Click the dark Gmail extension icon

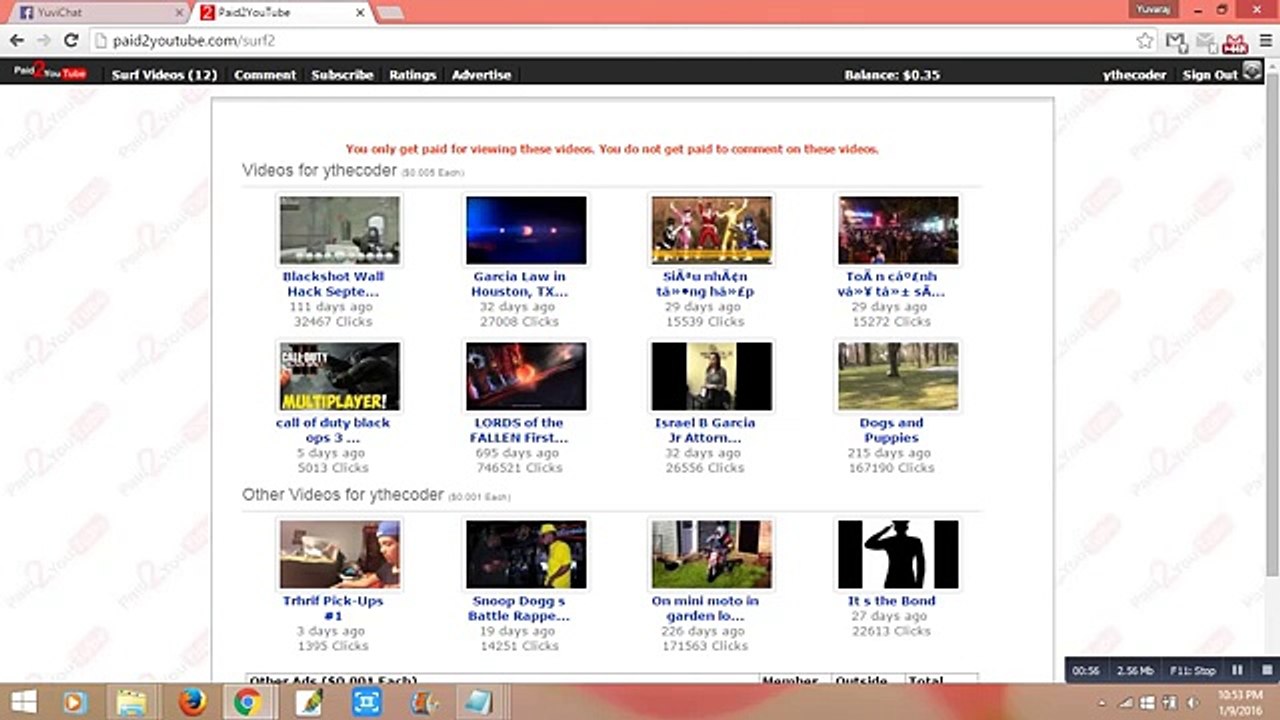coord(1177,42)
